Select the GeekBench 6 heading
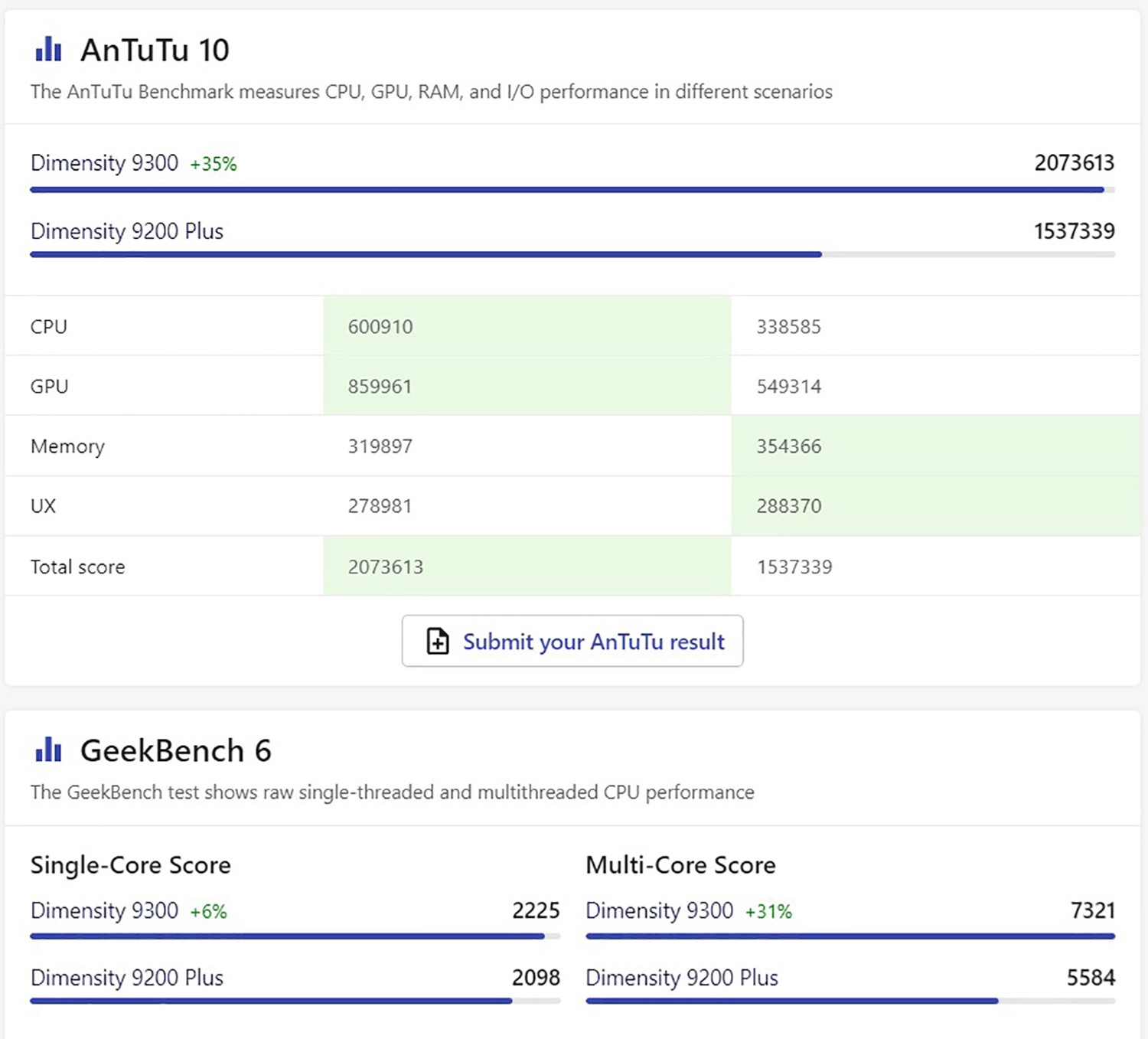Image resolution: width=1148 pixels, height=1039 pixels. point(176,750)
